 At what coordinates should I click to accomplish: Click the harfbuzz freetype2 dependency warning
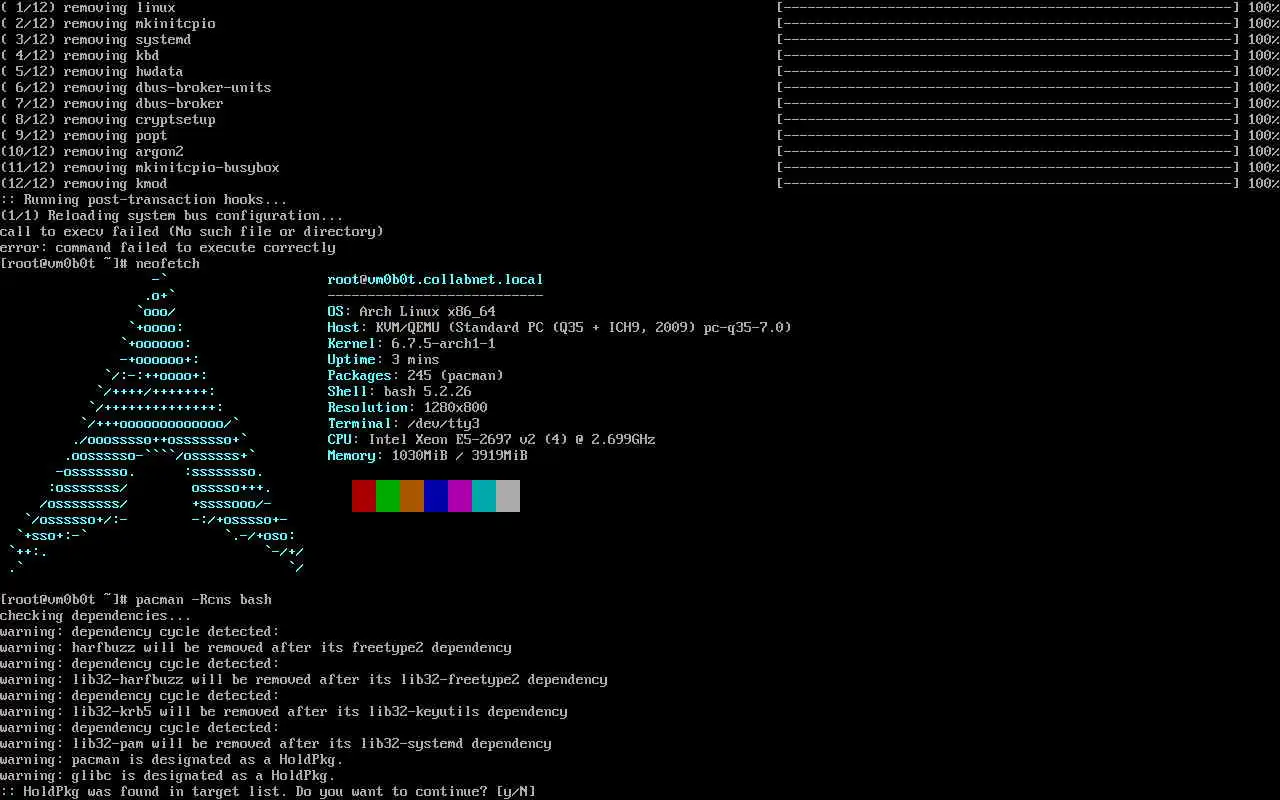[256, 648]
